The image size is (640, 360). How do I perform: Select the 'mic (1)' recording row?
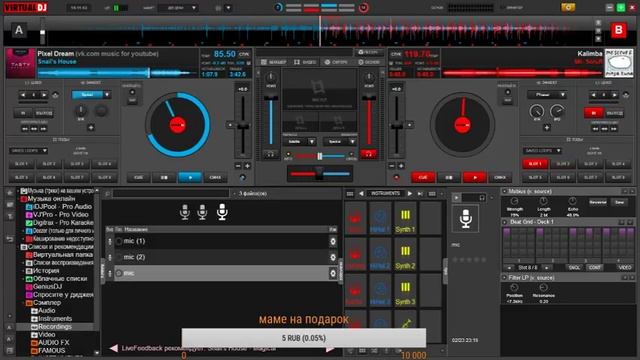point(222,241)
